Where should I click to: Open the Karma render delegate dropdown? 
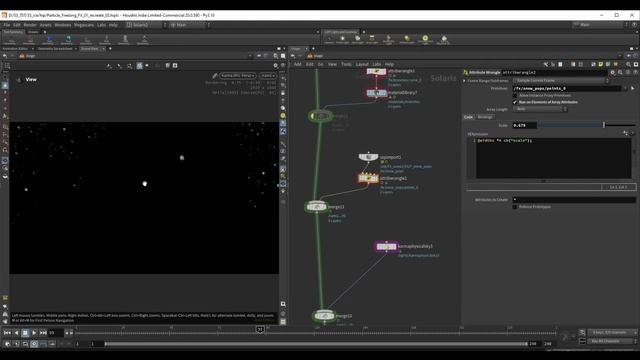pyautogui.click(x=238, y=76)
